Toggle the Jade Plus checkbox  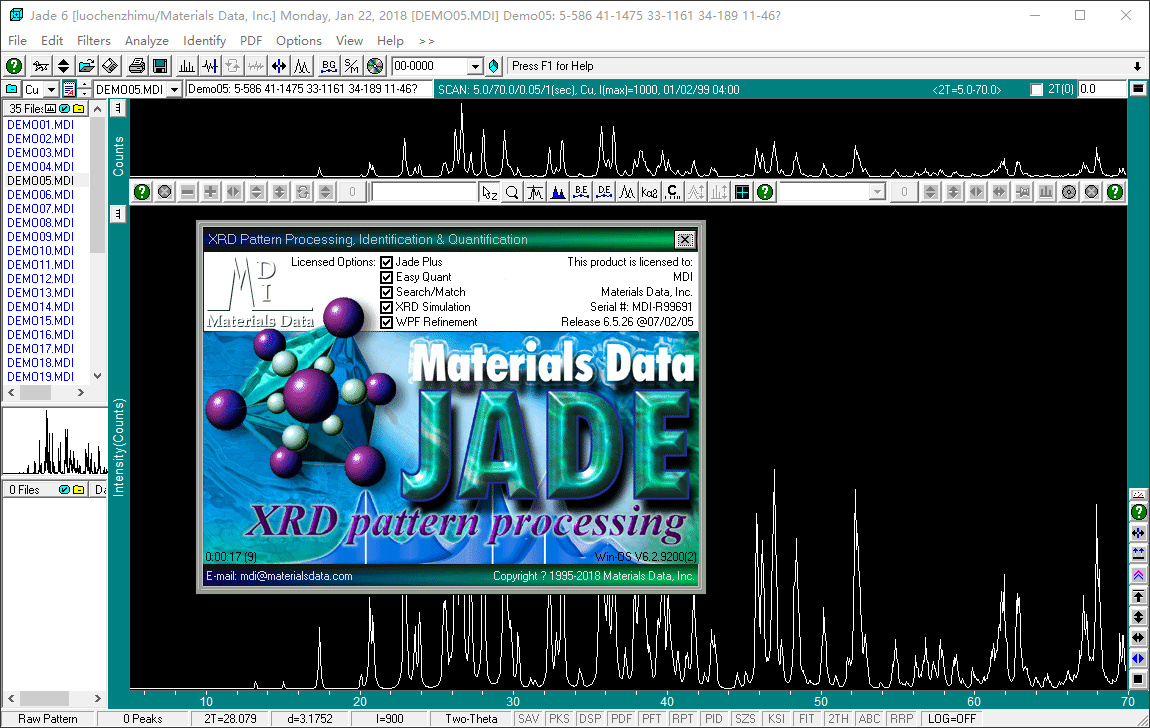tap(387, 262)
